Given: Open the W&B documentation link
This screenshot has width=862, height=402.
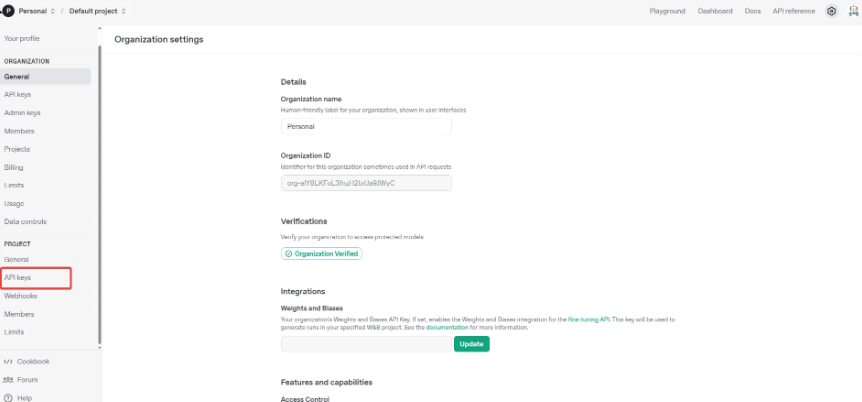Looking at the screenshot, I should click(x=447, y=328).
